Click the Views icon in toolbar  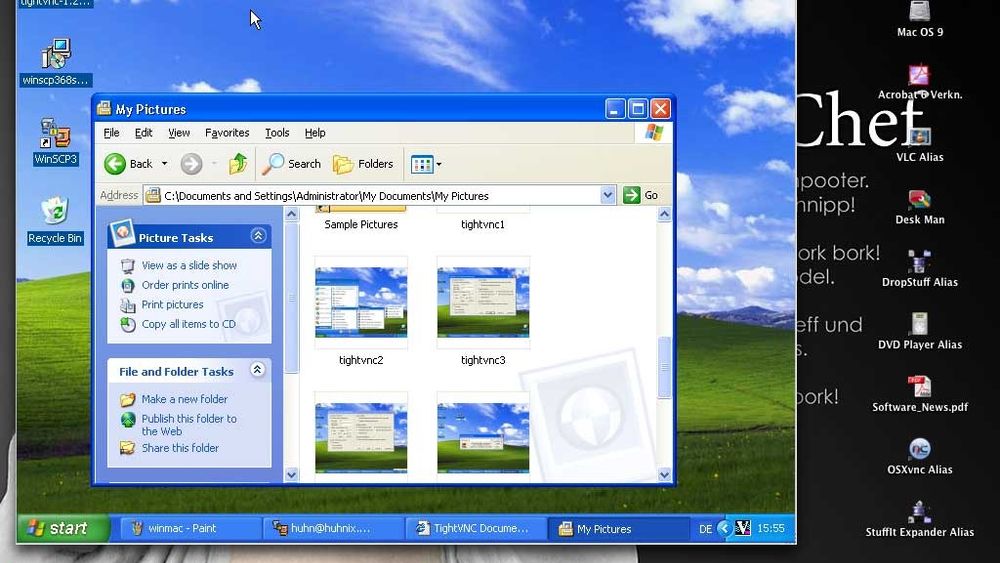pos(422,165)
